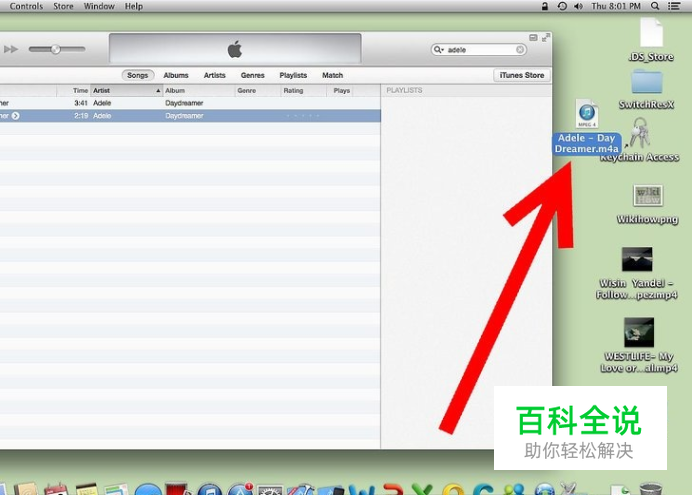The image size is (692, 495).
Task: Go to the Playlists tab
Action: coord(293,75)
